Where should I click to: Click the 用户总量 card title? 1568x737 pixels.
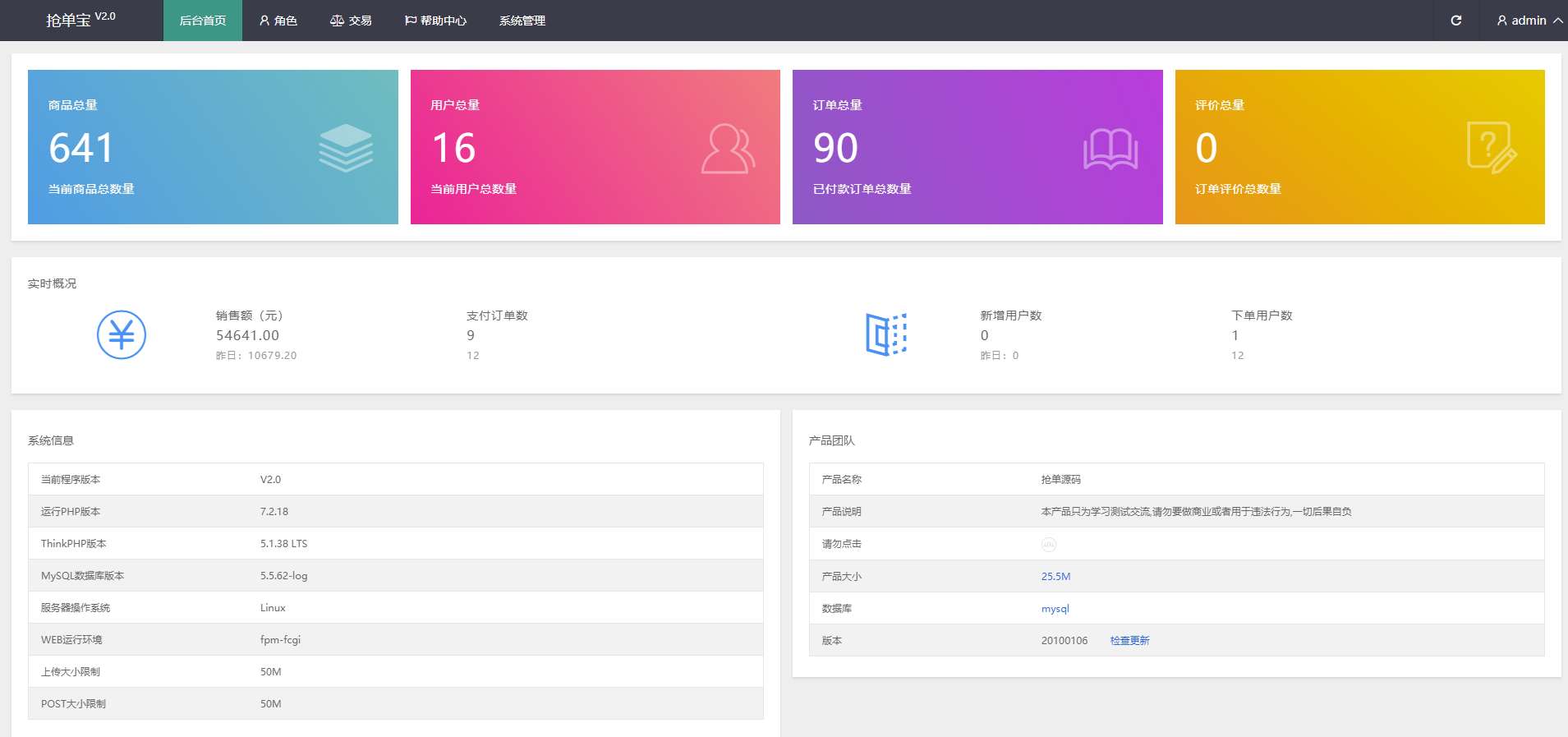pyautogui.click(x=455, y=105)
